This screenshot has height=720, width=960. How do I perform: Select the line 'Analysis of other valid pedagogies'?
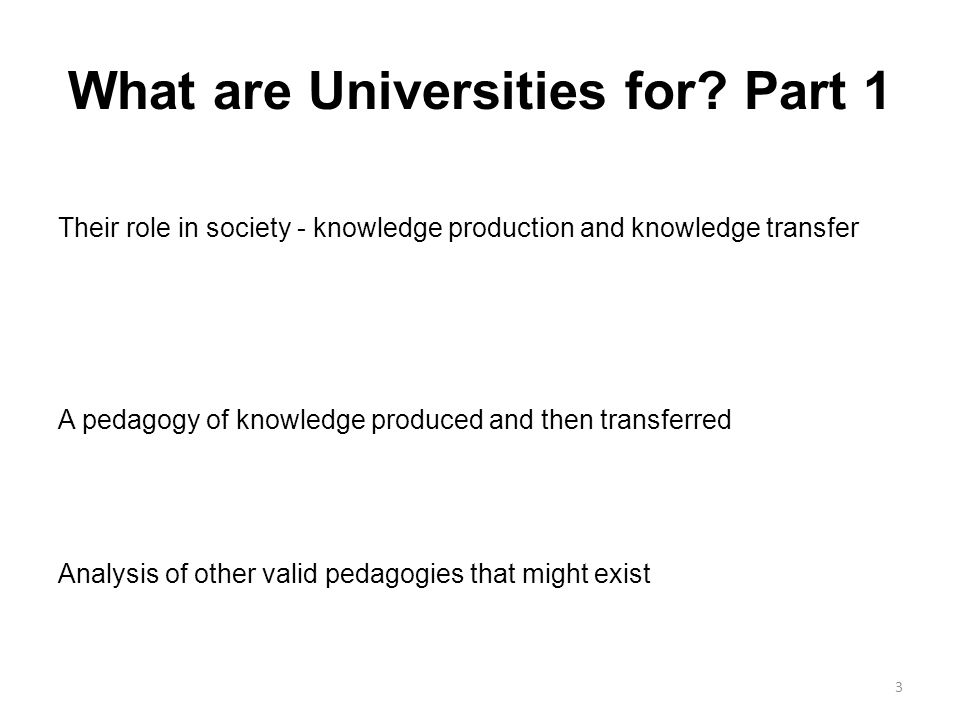coord(354,575)
